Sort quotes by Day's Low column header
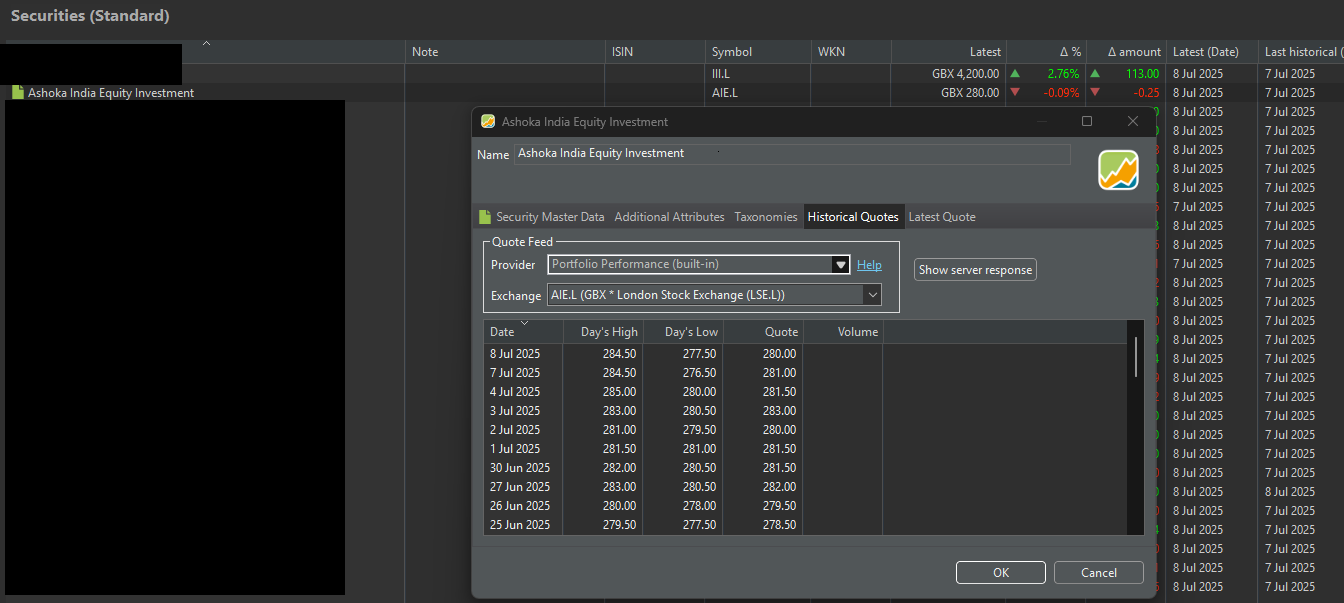 [x=682, y=331]
